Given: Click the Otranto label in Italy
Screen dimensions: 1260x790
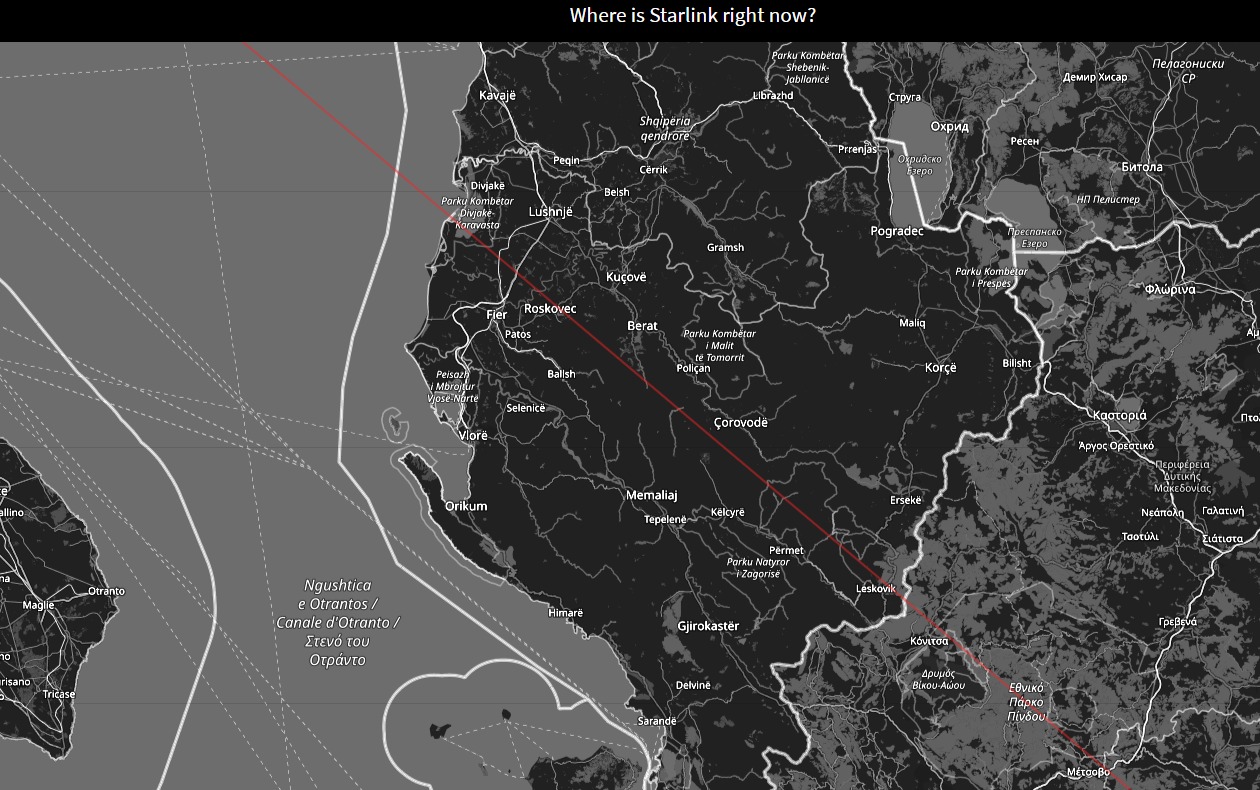Looking at the screenshot, I should tap(106, 591).
